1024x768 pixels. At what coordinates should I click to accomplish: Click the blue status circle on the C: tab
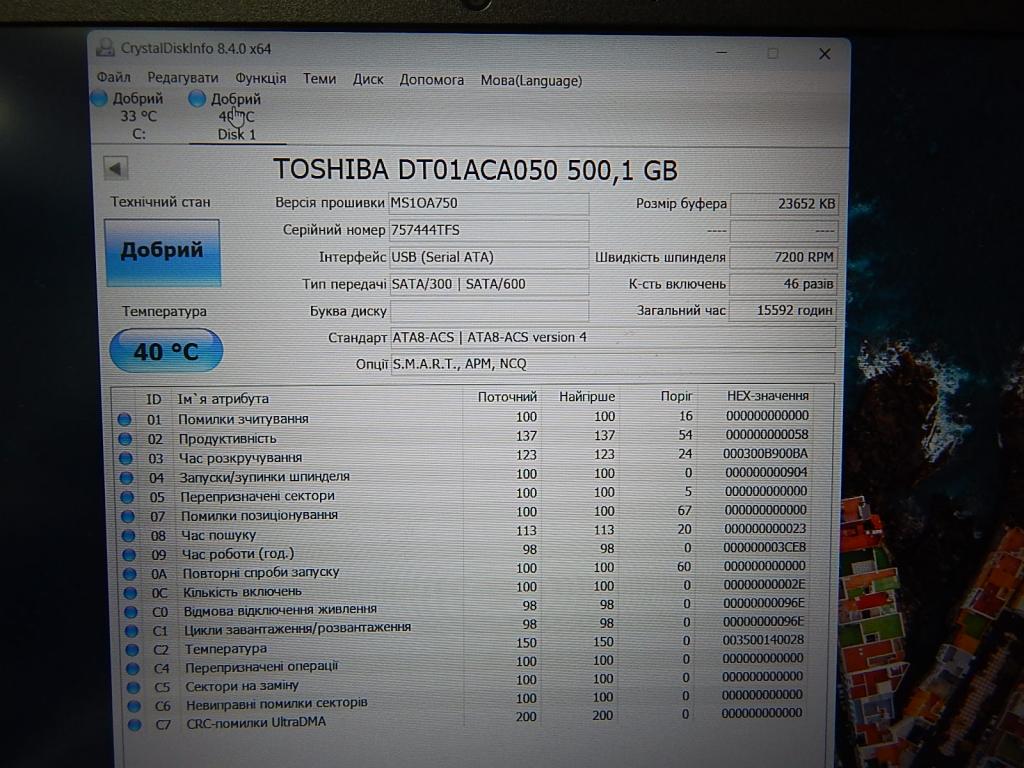click(99, 99)
